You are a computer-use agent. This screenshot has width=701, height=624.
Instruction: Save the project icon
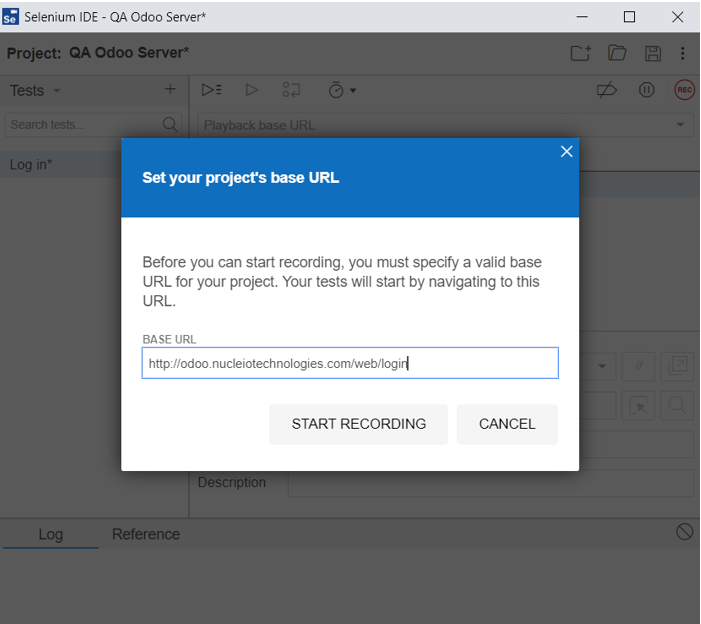(653, 53)
